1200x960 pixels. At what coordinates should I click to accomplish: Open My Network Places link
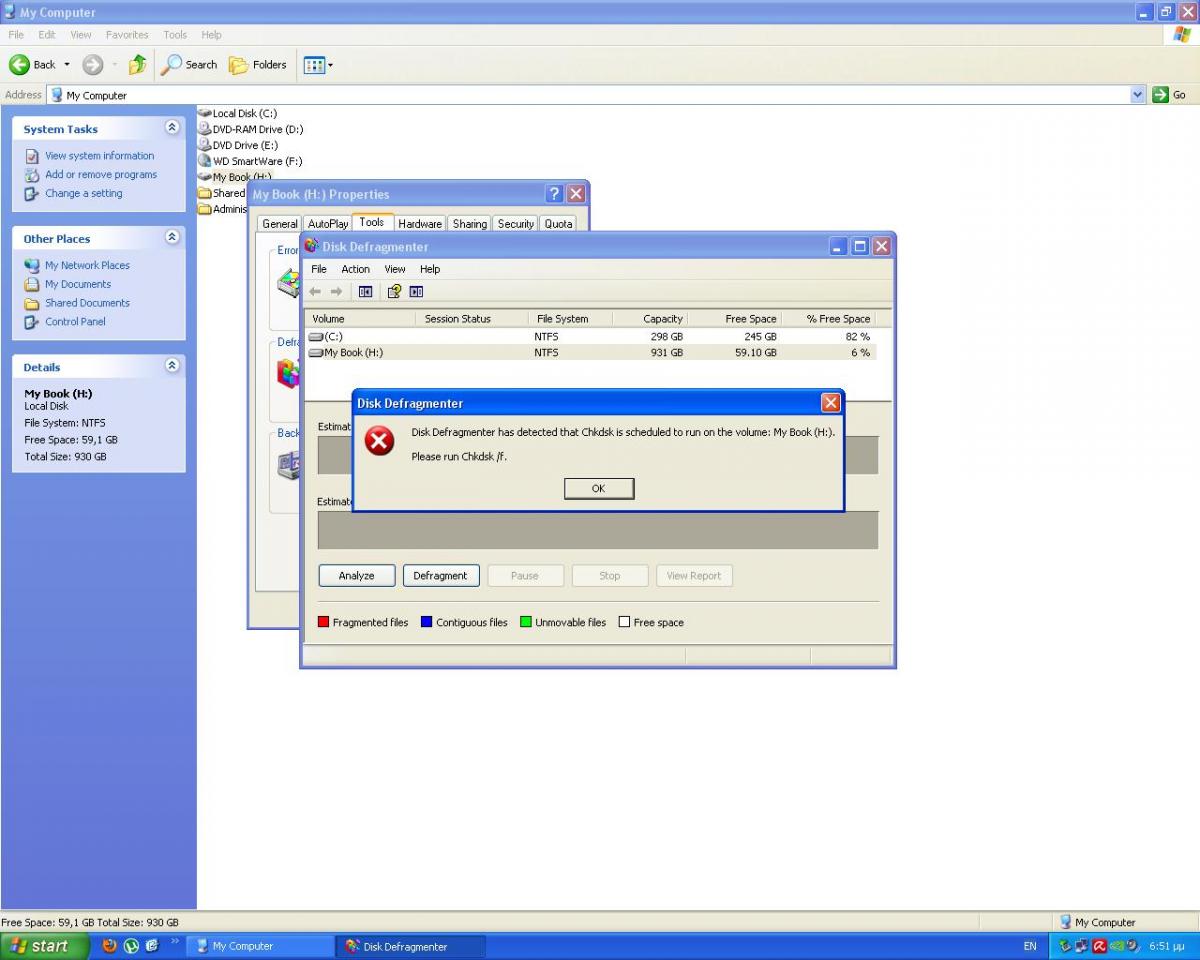click(x=87, y=266)
